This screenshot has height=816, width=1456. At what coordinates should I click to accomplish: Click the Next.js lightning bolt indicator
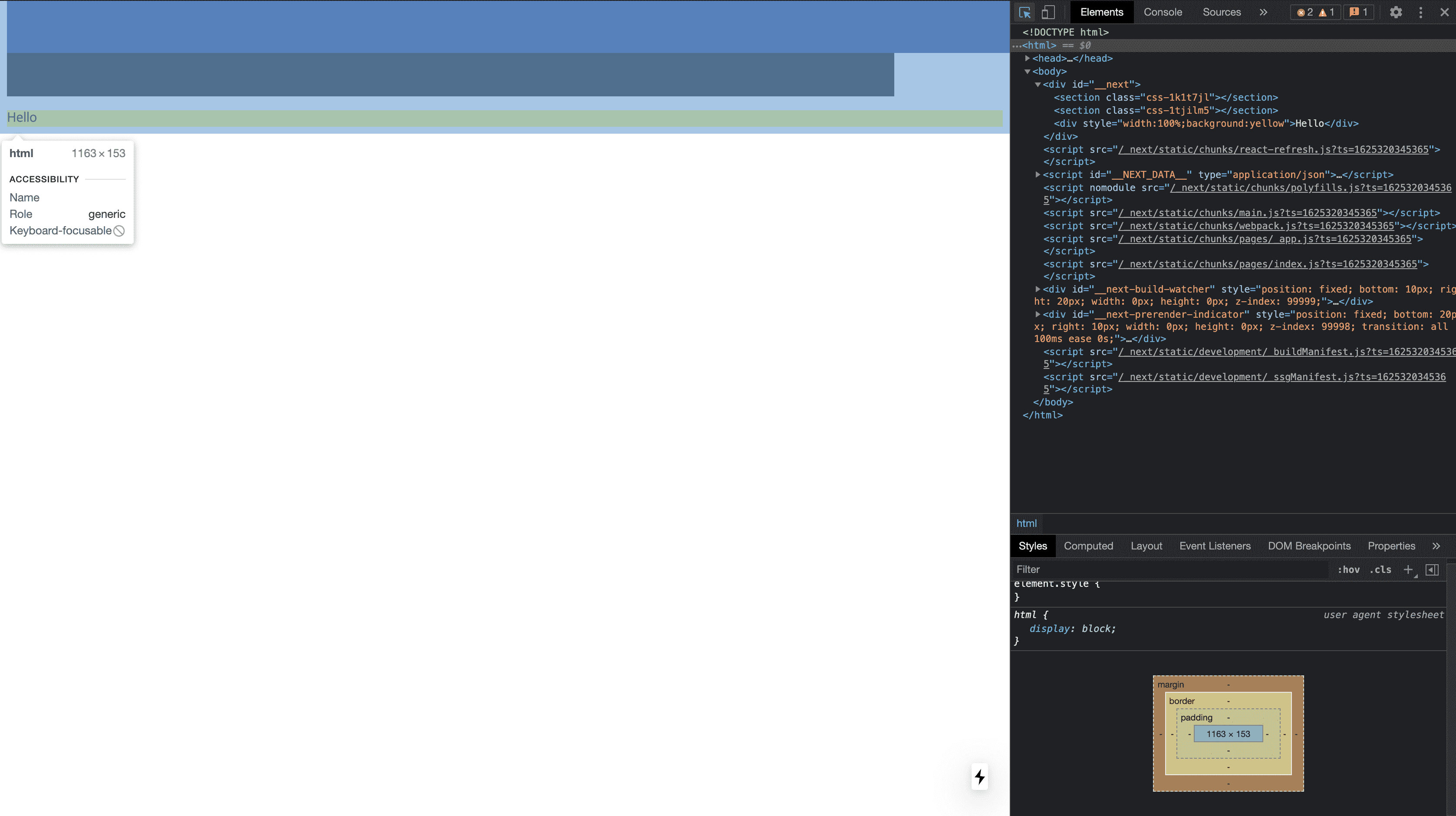coord(979,777)
